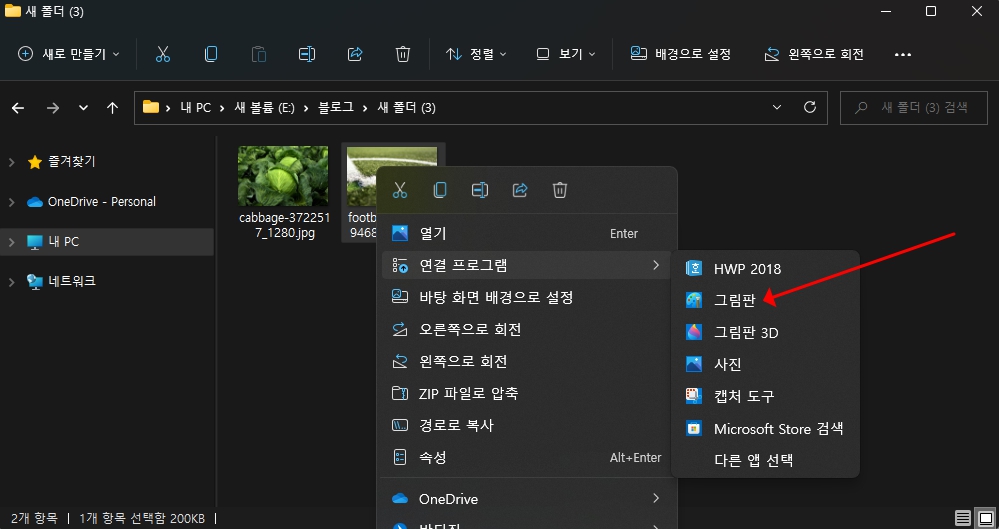The height and width of the screenshot is (529, 999).
Task: Choose ZIP 파일로 압축
Action: pos(526,393)
